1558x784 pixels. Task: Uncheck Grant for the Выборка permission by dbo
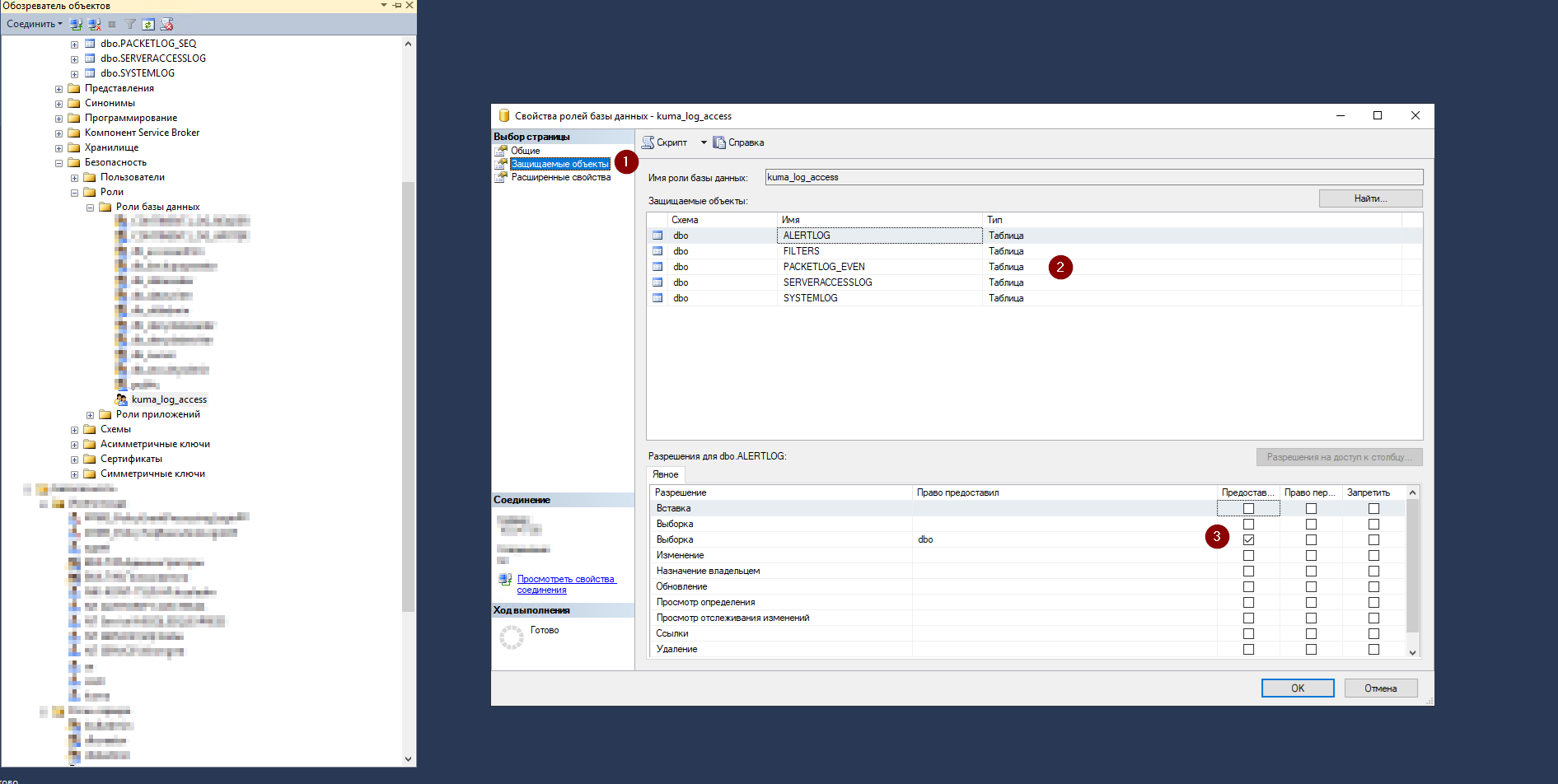click(x=1248, y=539)
